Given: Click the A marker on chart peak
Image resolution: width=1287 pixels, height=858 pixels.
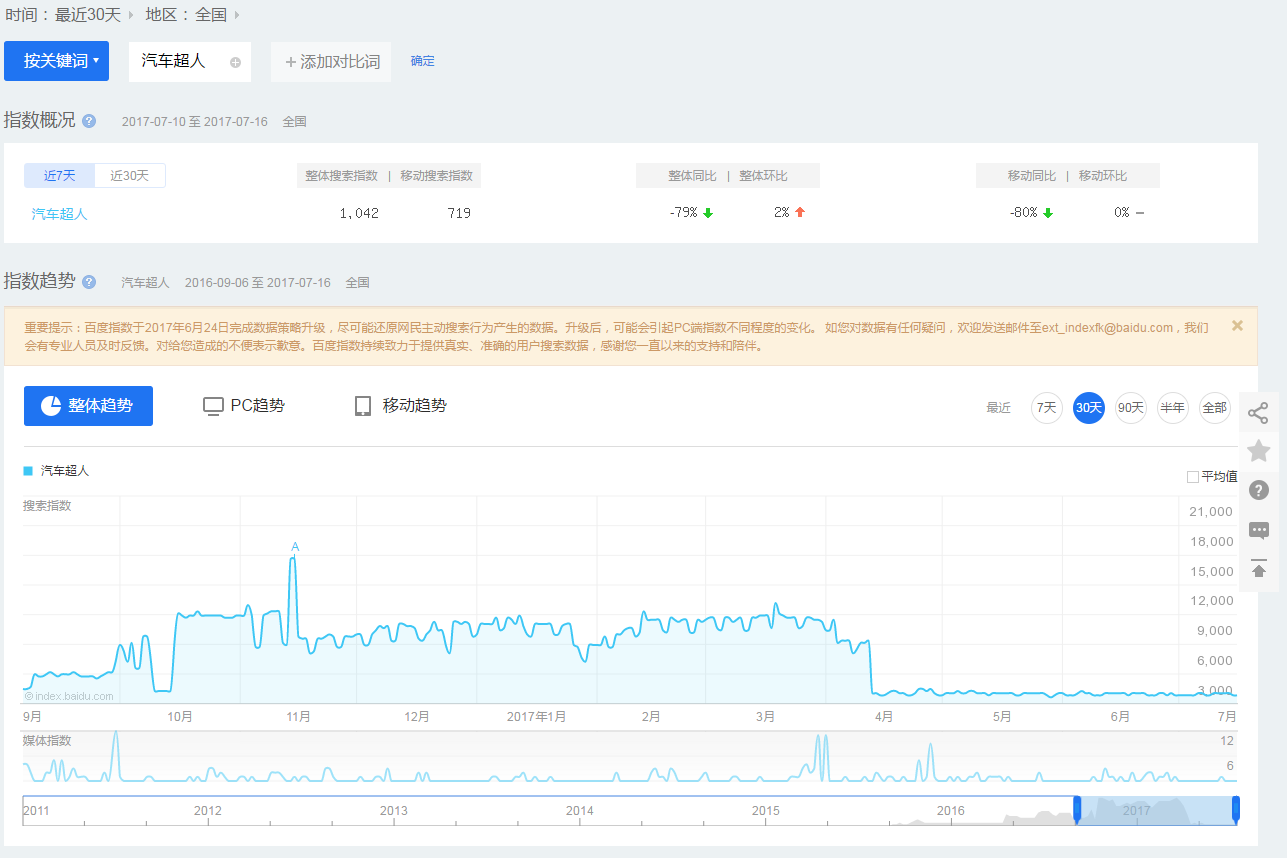Looking at the screenshot, I should click(295, 546).
